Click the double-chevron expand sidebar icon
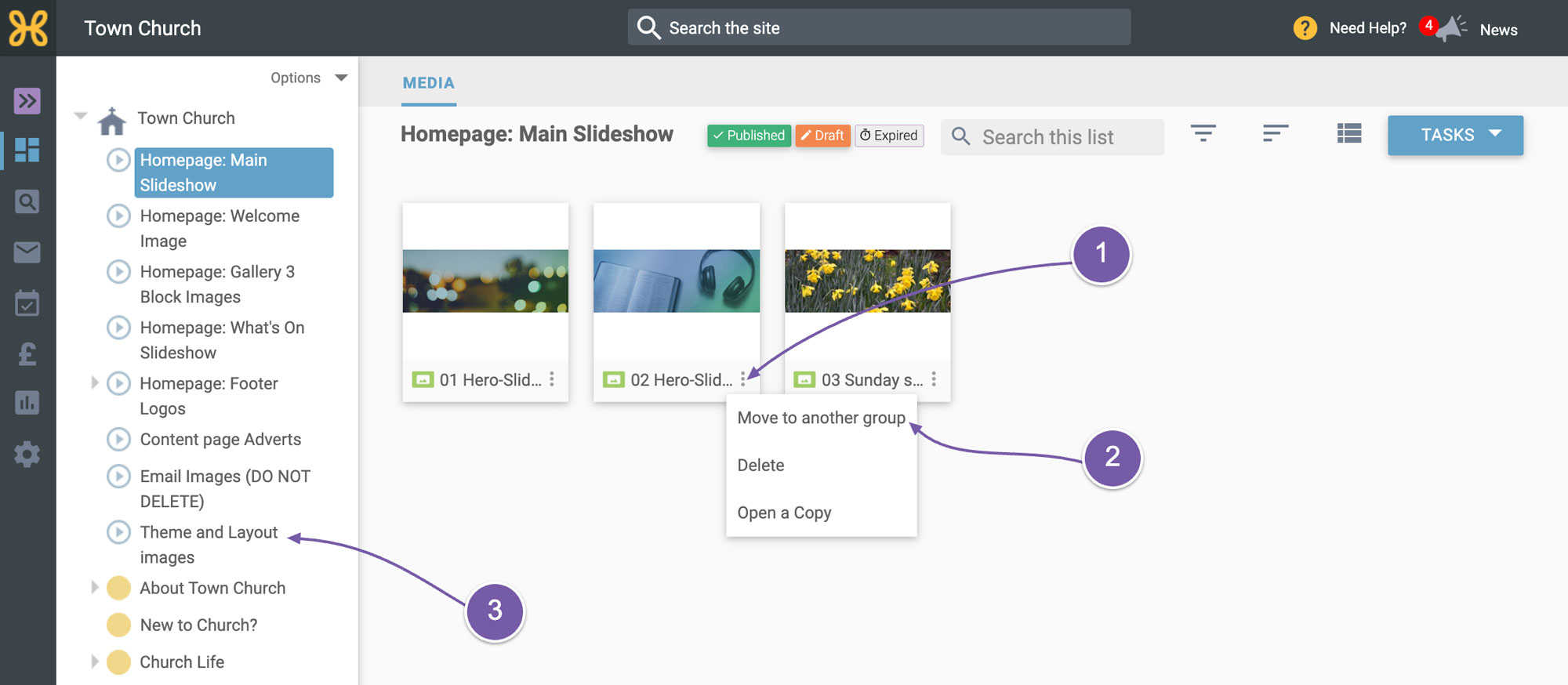Screen dimensions: 1568x685 pos(27,100)
